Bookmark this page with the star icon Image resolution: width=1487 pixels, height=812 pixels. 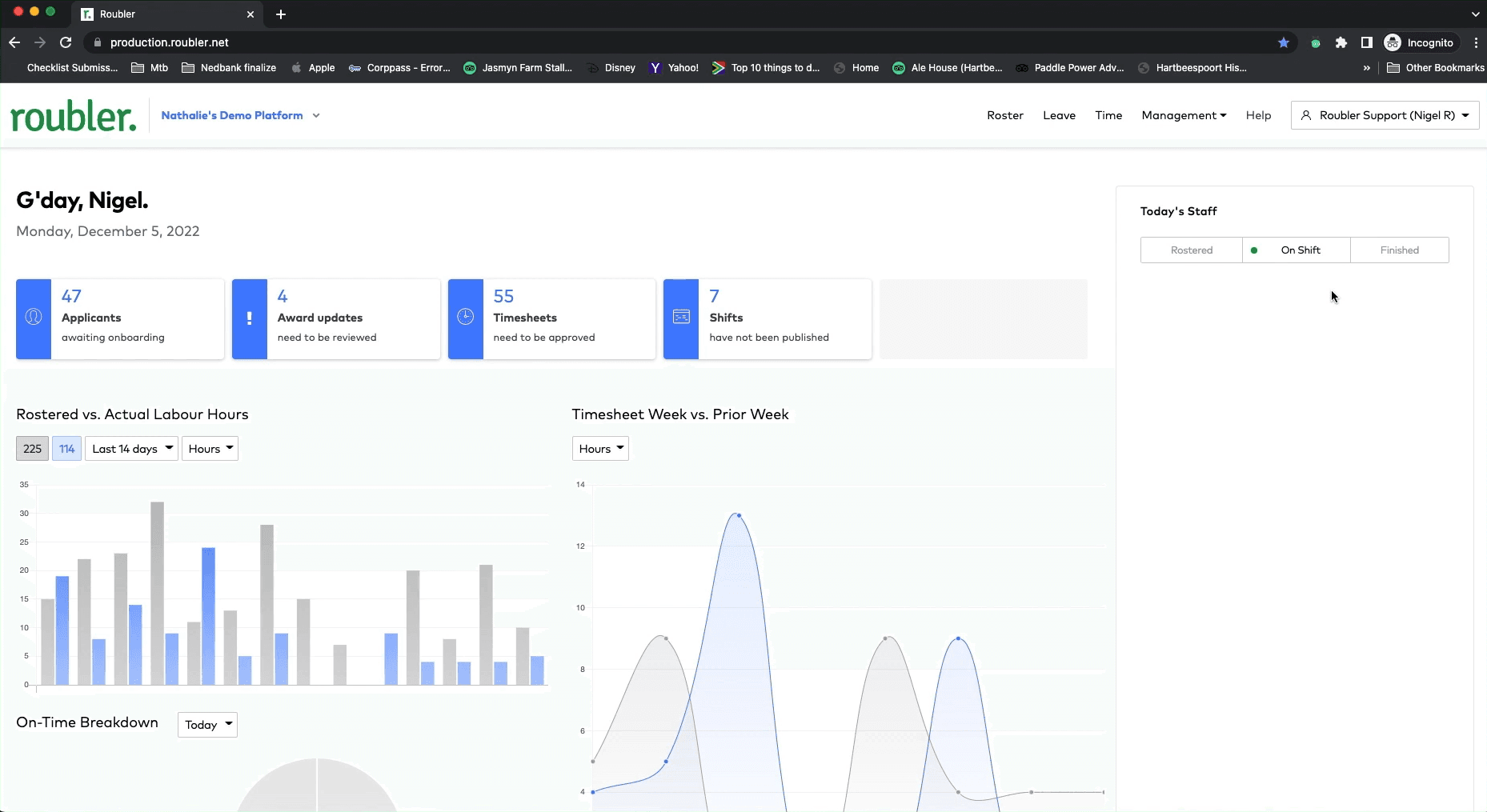point(1284,42)
